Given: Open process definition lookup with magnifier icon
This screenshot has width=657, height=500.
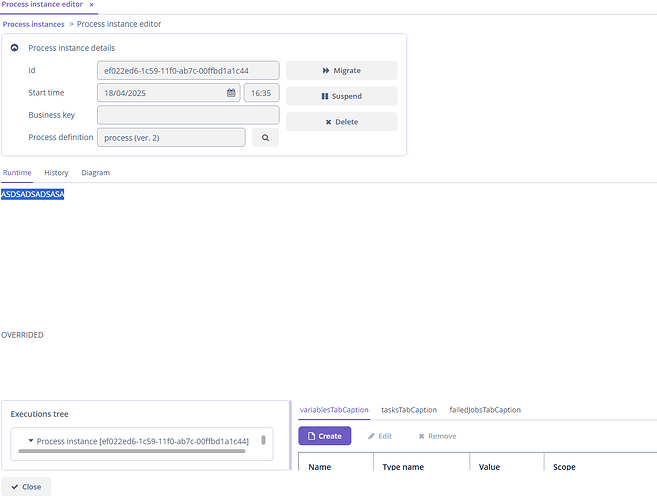Looking at the screenshot, I should 265,137.
